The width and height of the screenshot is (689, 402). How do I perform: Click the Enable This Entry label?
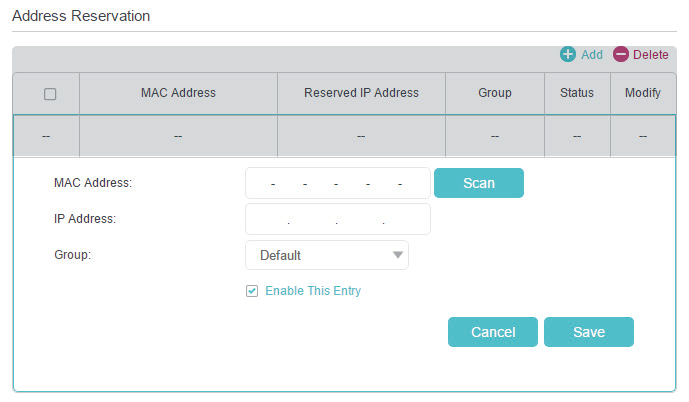(x=313, y=291)
